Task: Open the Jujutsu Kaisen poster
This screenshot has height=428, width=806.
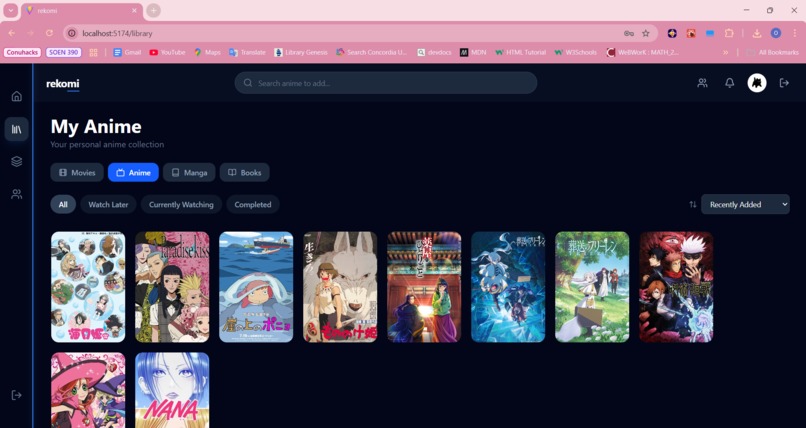Action: pos(676,287)
